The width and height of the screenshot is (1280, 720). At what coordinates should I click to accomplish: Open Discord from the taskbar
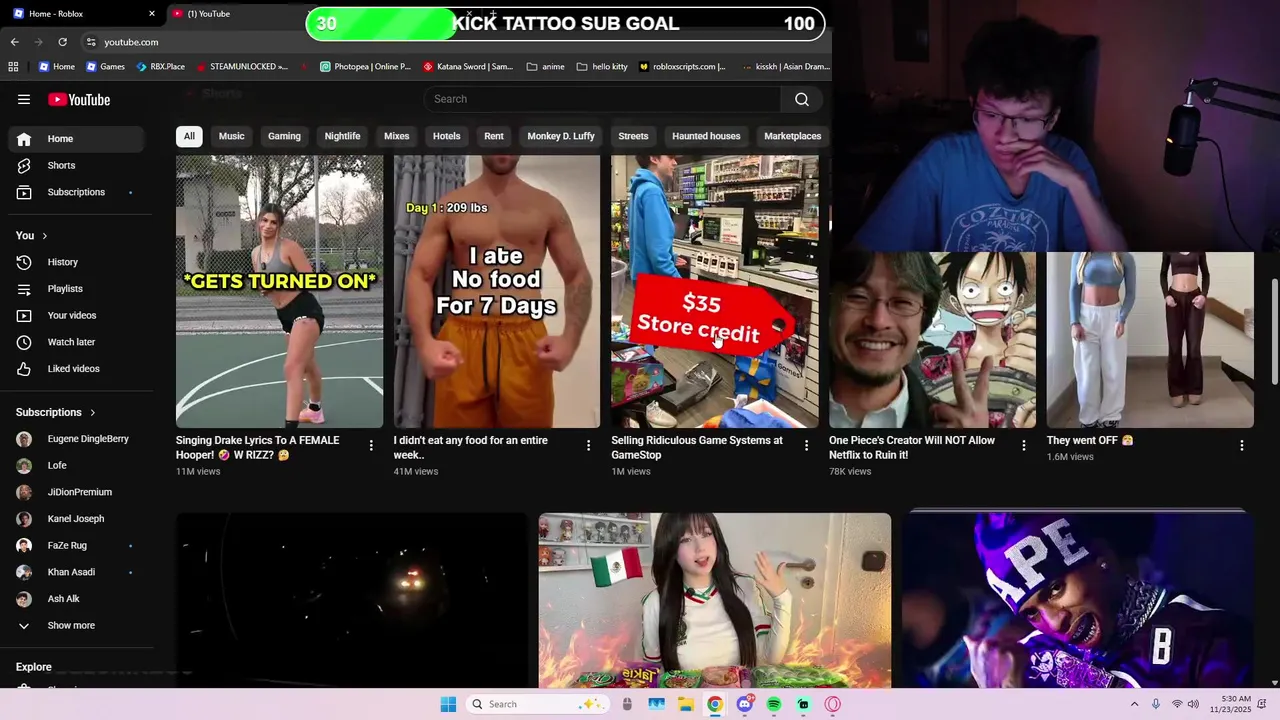tap(744, 704)
